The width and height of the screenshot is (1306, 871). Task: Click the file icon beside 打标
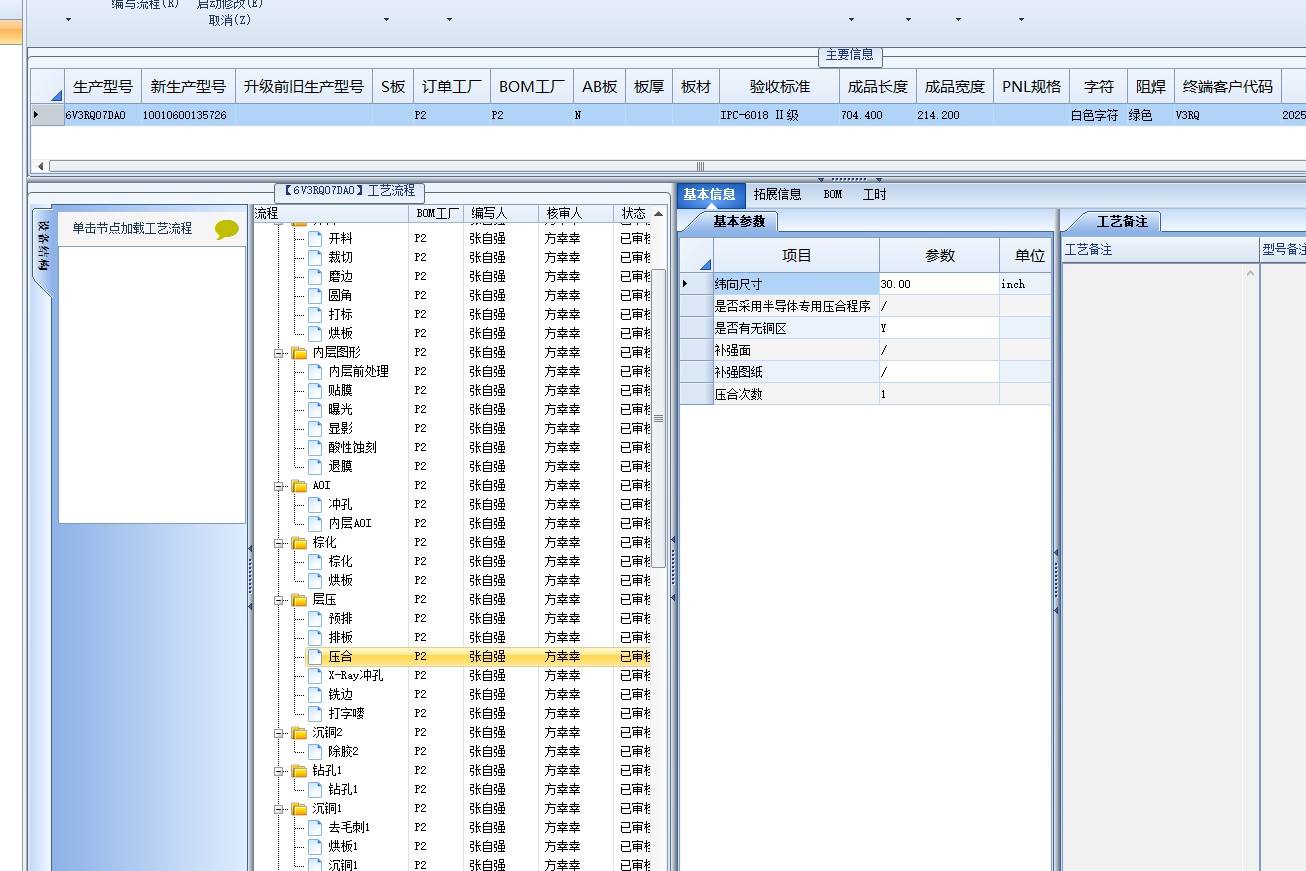pos(315,314)
